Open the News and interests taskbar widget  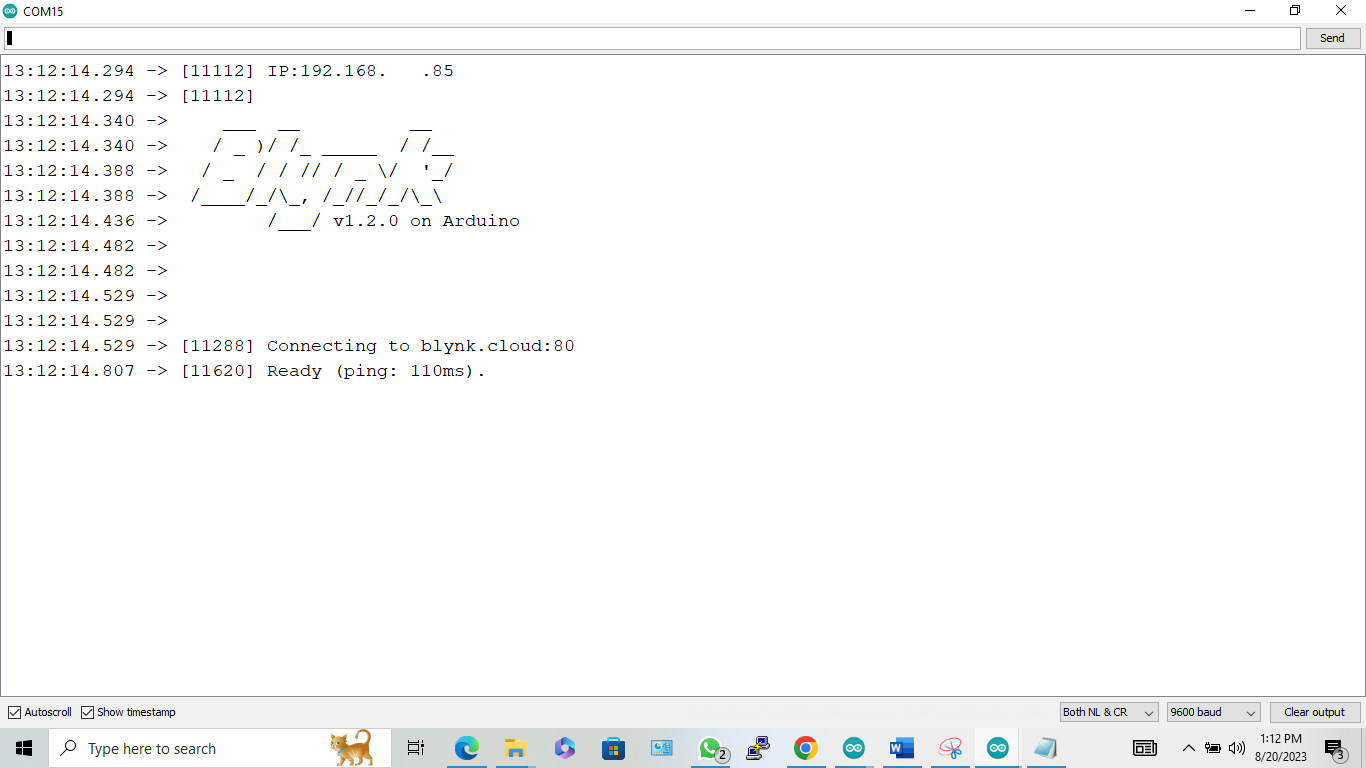pos(1144,748)
